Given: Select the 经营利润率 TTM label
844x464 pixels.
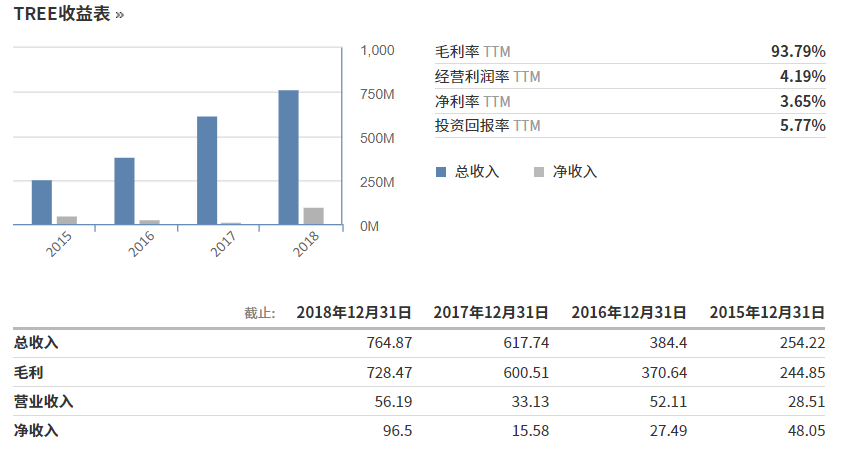Looking at the screenshot, I should tap(488, 76).
